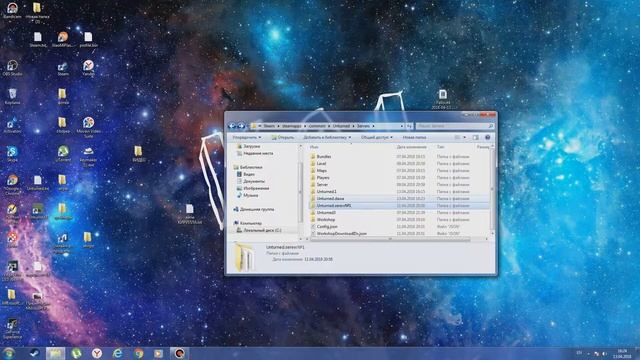Click the Открыть toolbar button
This screenshot has width=640, height=360.
[283, 138]
